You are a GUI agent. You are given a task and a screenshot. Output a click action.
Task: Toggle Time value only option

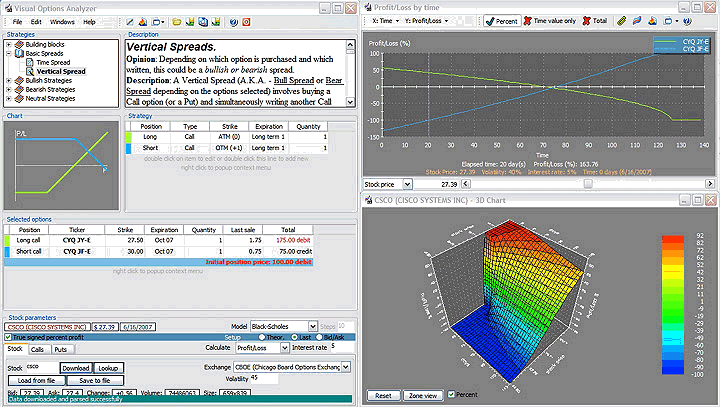tap(548, 20)
